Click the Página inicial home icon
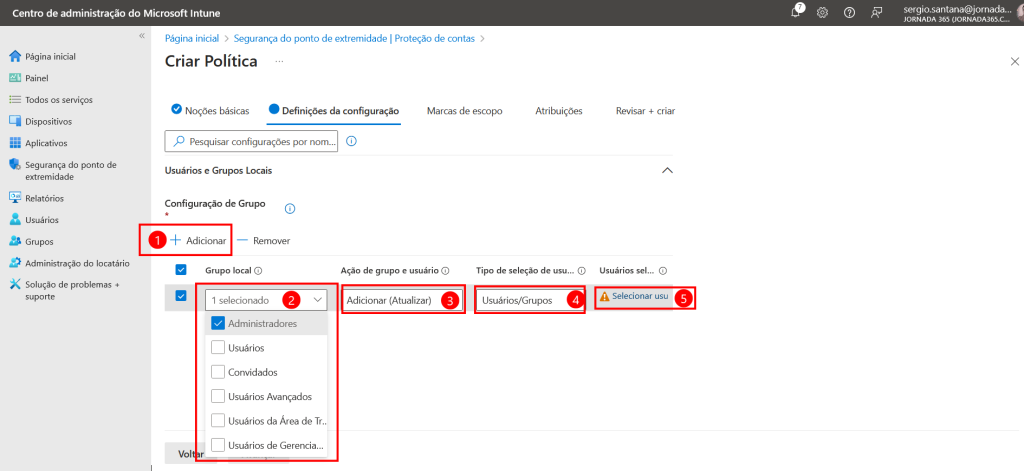This screenshot has height=471, width=1024. [16, 56]
